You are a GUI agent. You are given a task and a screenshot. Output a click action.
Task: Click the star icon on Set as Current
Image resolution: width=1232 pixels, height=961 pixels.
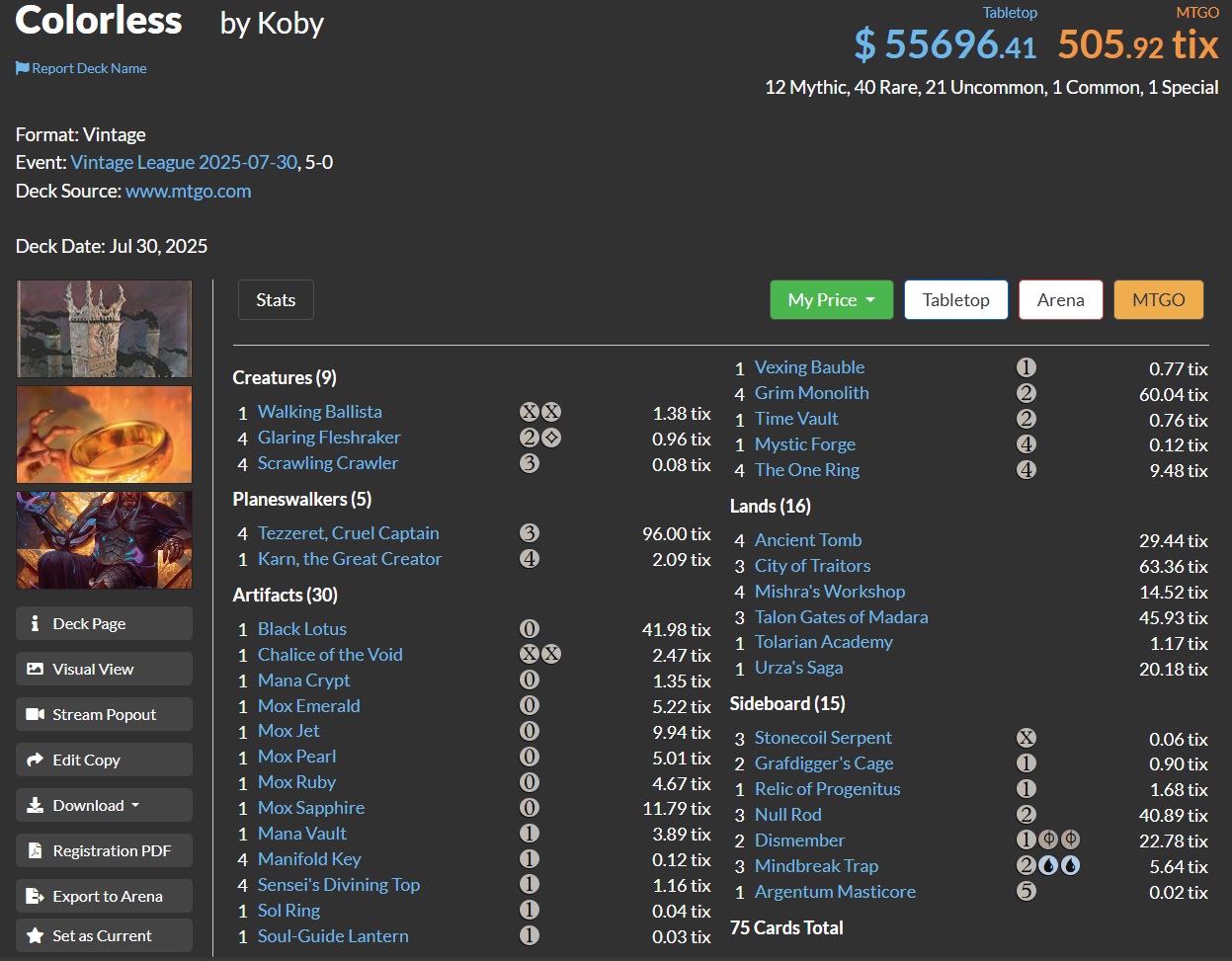[36, 936]
